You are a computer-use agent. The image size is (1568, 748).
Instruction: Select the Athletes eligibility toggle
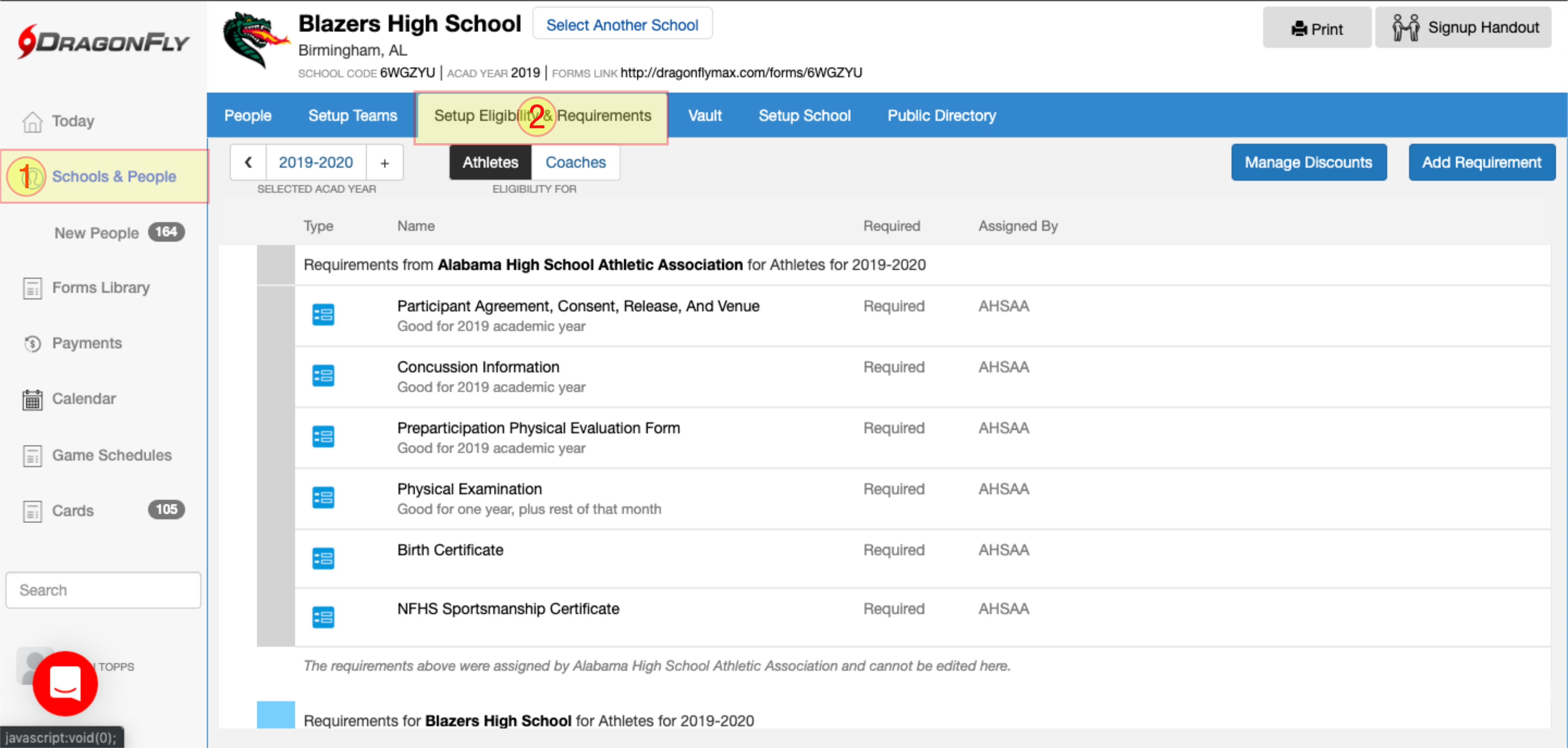(x=490, y=162)
